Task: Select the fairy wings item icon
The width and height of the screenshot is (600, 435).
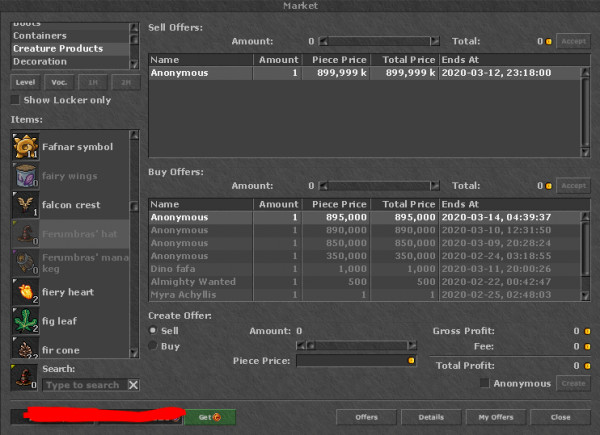Action: (26, 176)
